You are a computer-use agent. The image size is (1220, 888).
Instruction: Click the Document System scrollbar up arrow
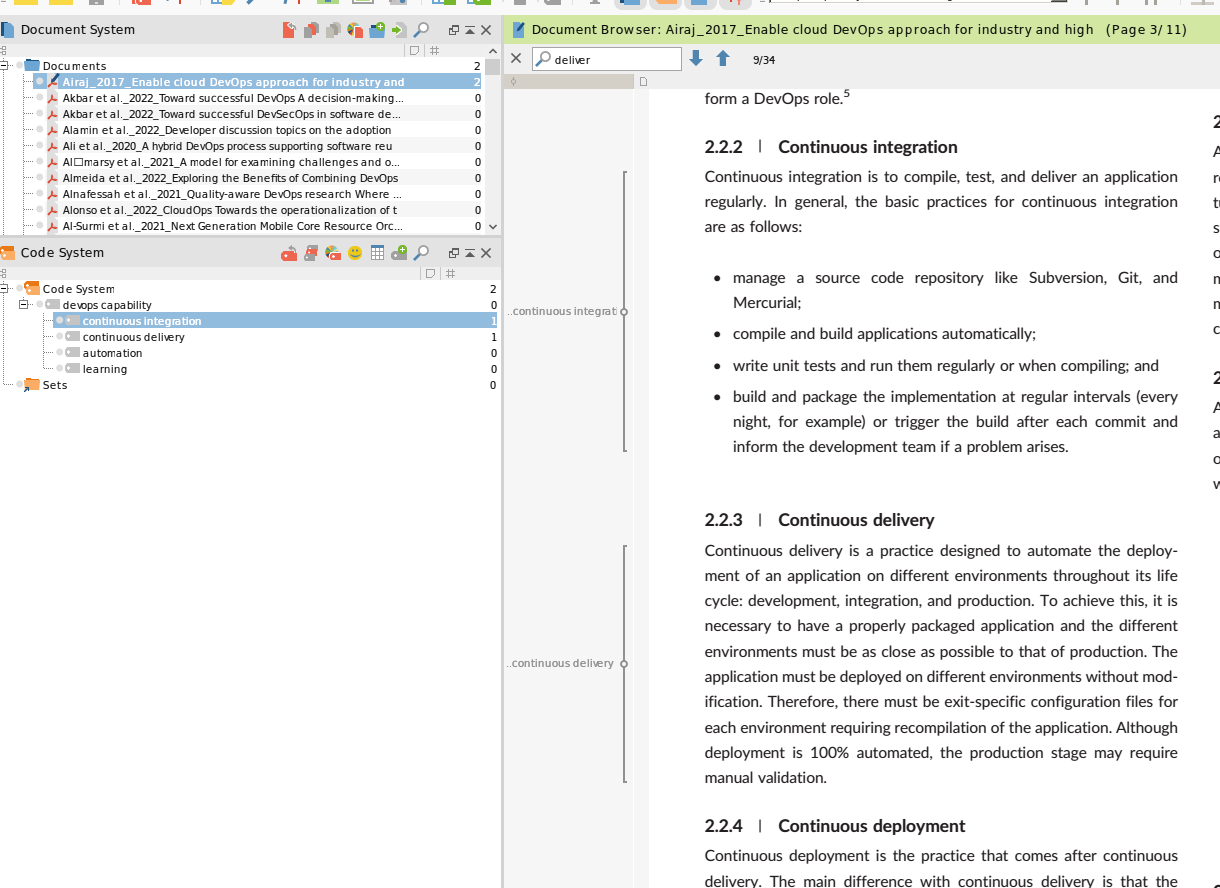coord(492,50)
